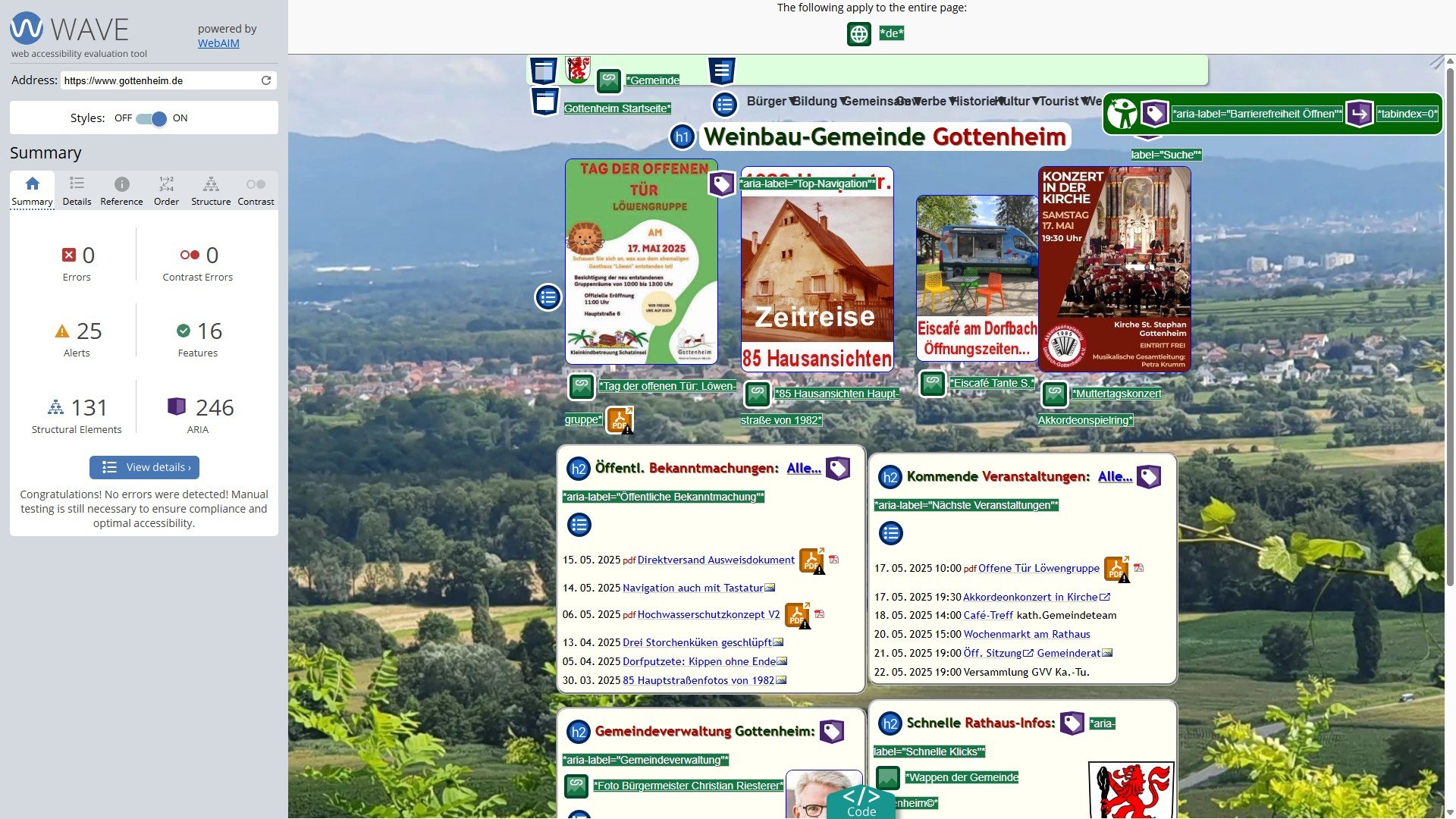Click the View details button
Image resolution: width=1456 pixels, height=819 pixels.
coord(144,467)
